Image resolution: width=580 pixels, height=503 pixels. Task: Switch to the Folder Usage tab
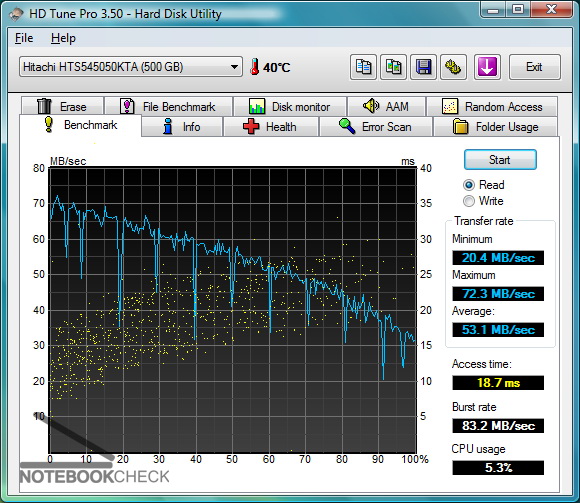point(495,127)
